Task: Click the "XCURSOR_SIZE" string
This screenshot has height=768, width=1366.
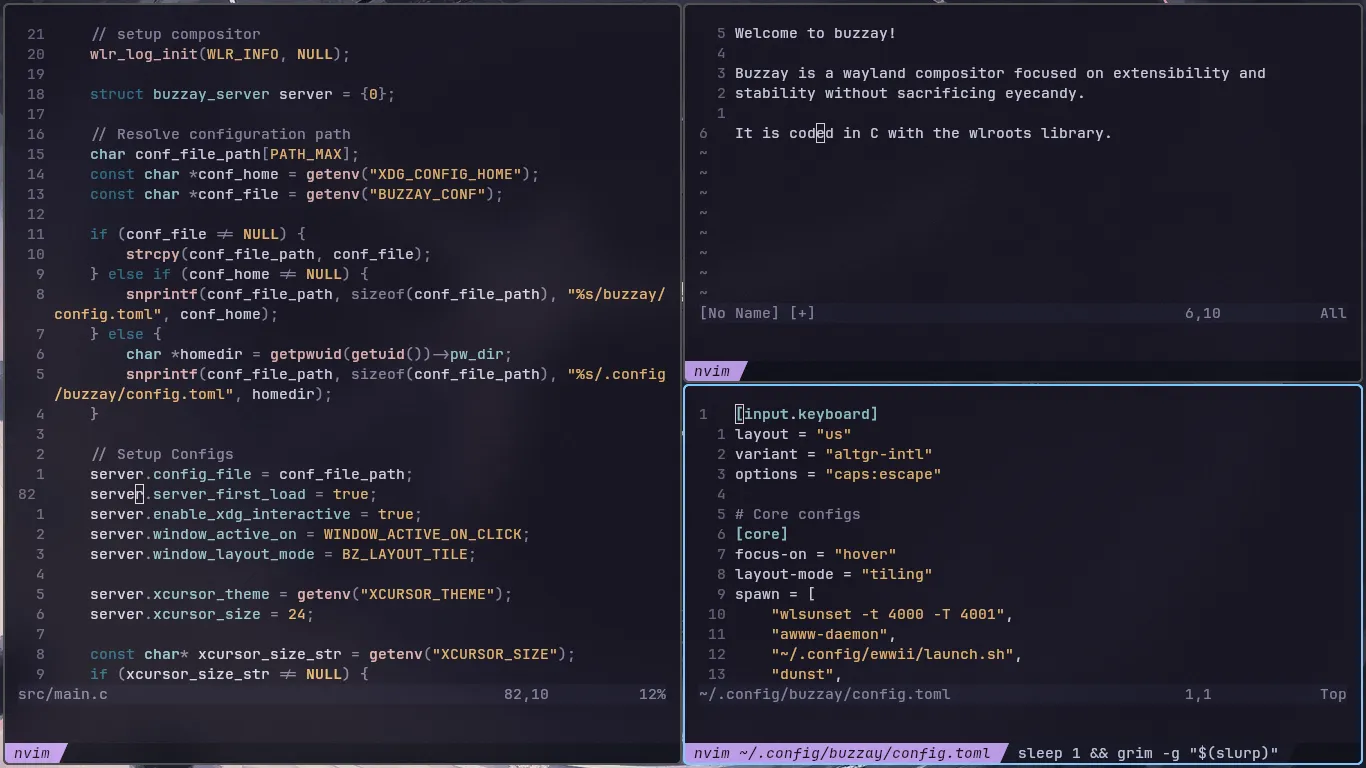Action: (x=494, y=654)
